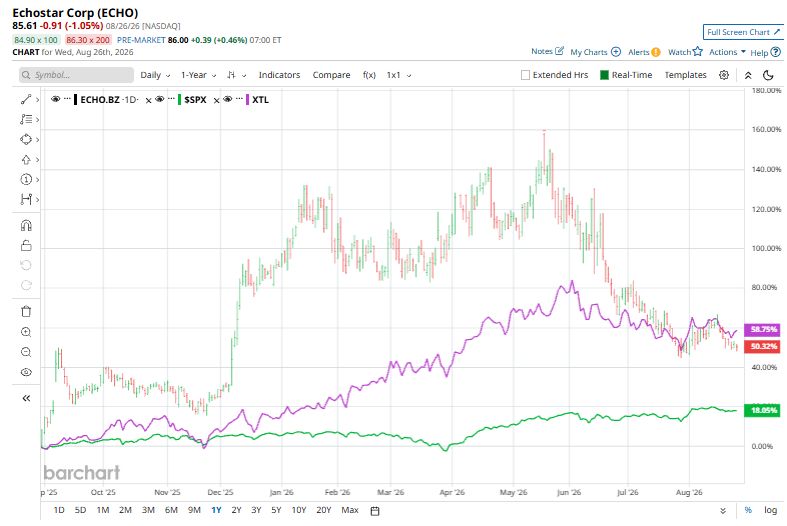Screen dimensions: 787x526
Task: Delete drawings with trash icon
Action: click(26, 311)
